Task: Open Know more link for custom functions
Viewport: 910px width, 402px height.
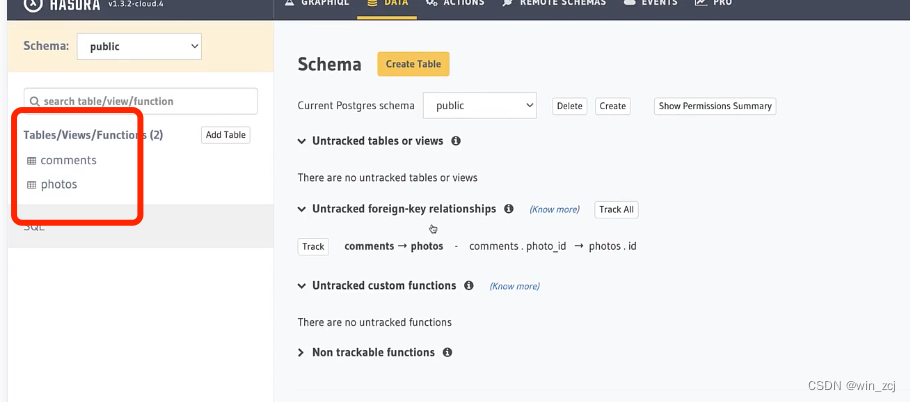Action: coord(514,287)
